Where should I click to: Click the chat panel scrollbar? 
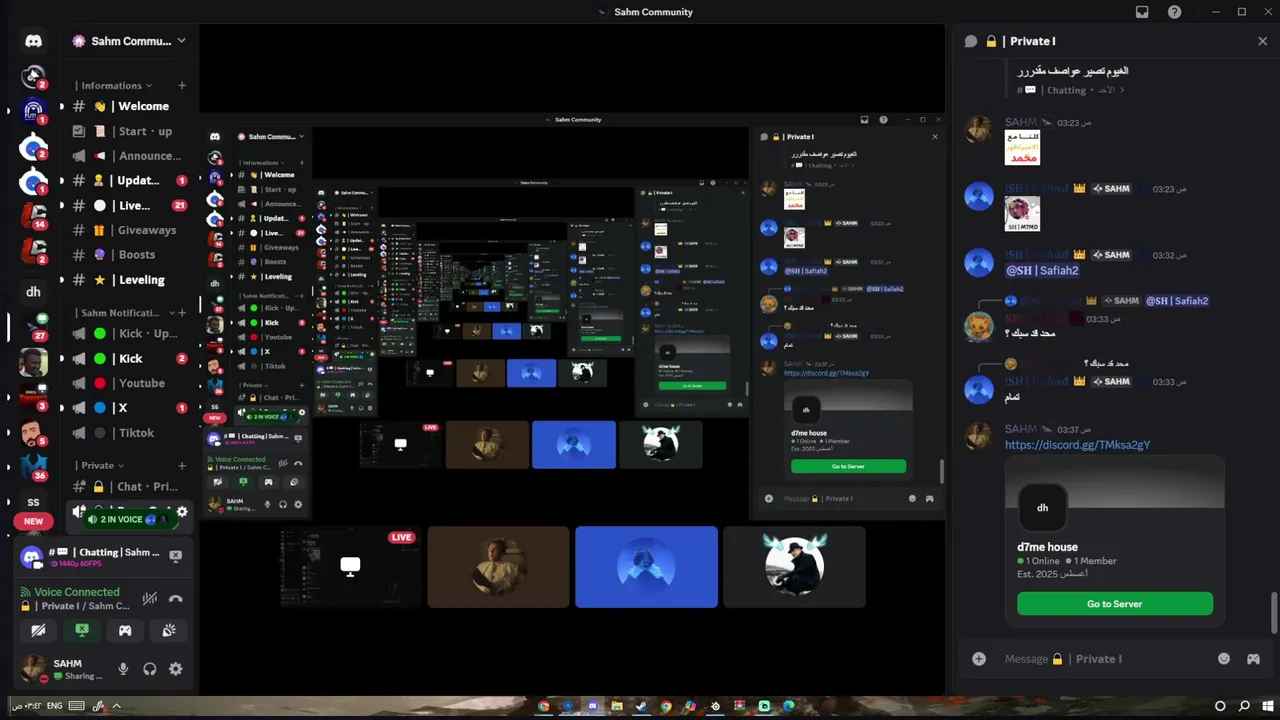[1273, 612]
